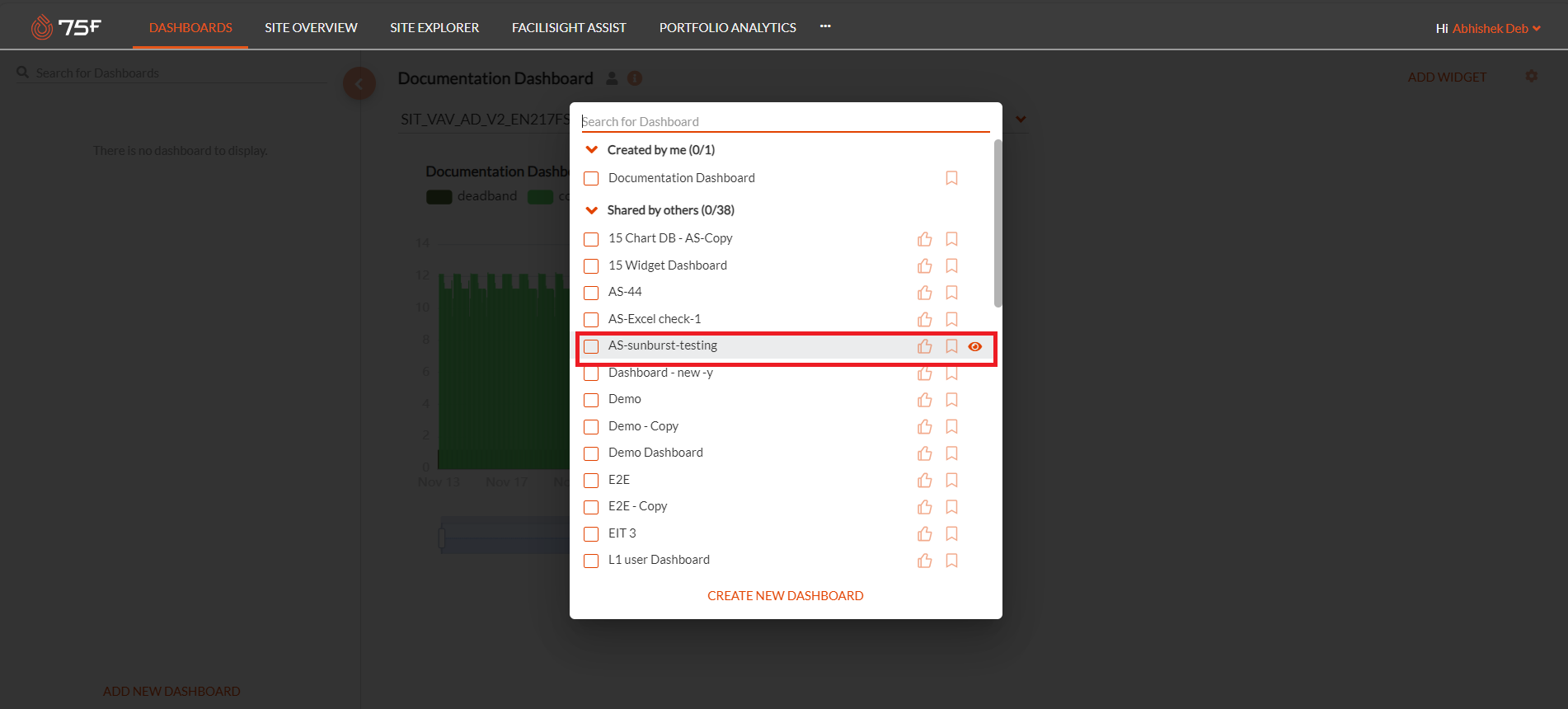Open the more options ellipsis menu
The image size is (1568, 709).
click(x=825, y=26)
